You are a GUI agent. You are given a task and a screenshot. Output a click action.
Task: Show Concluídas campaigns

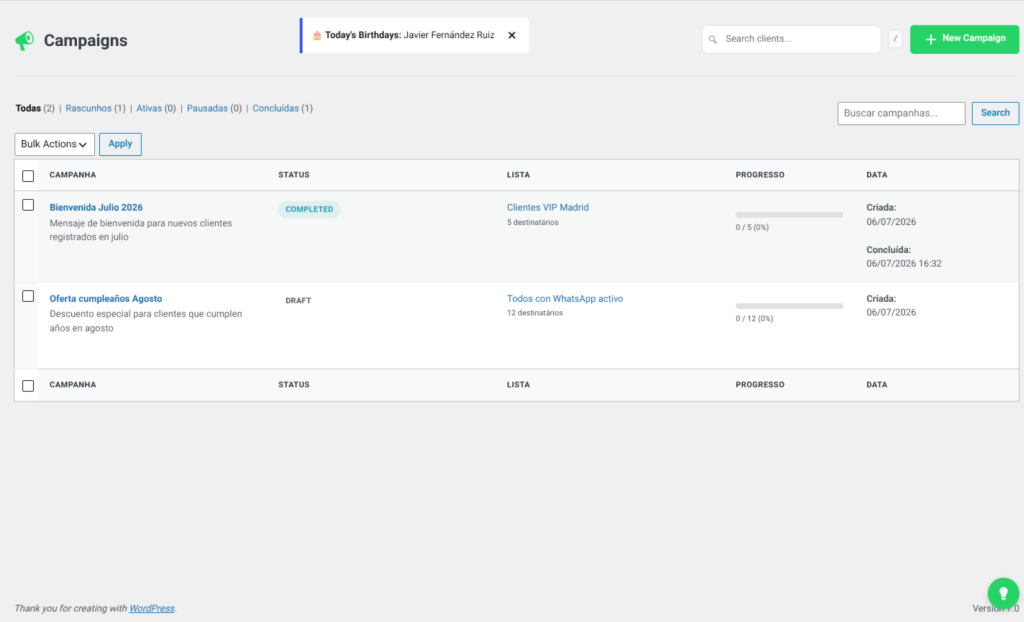point(276,108)
